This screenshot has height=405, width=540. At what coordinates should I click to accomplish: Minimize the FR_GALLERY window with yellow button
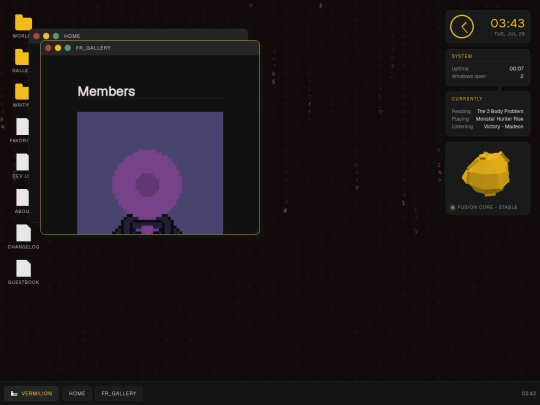tap(58, 48)
